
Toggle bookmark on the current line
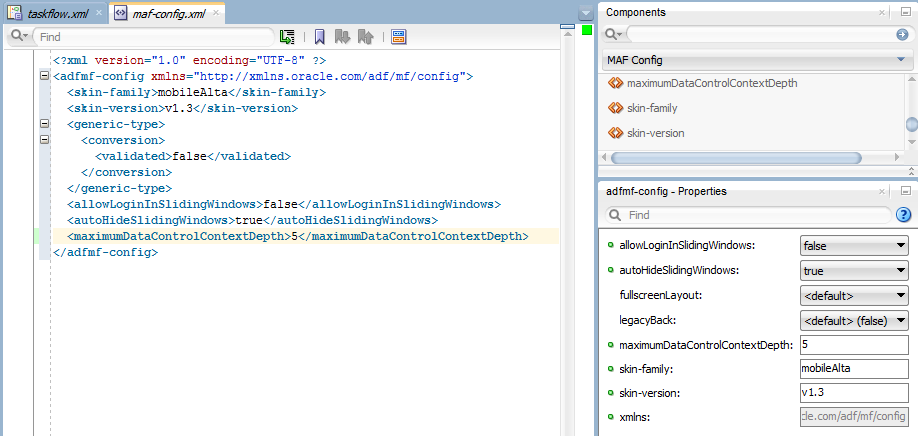[x=320, y=37]
